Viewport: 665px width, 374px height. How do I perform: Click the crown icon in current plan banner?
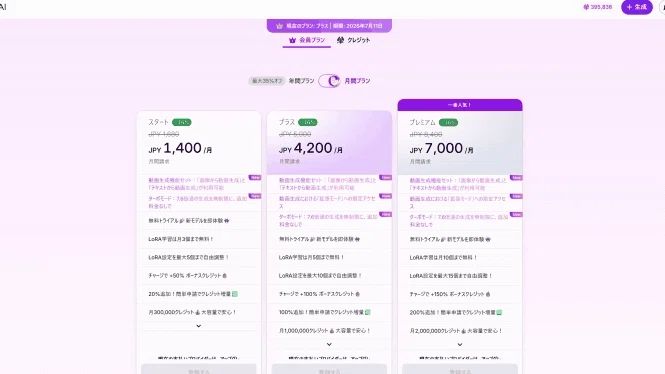pos(279,26)
